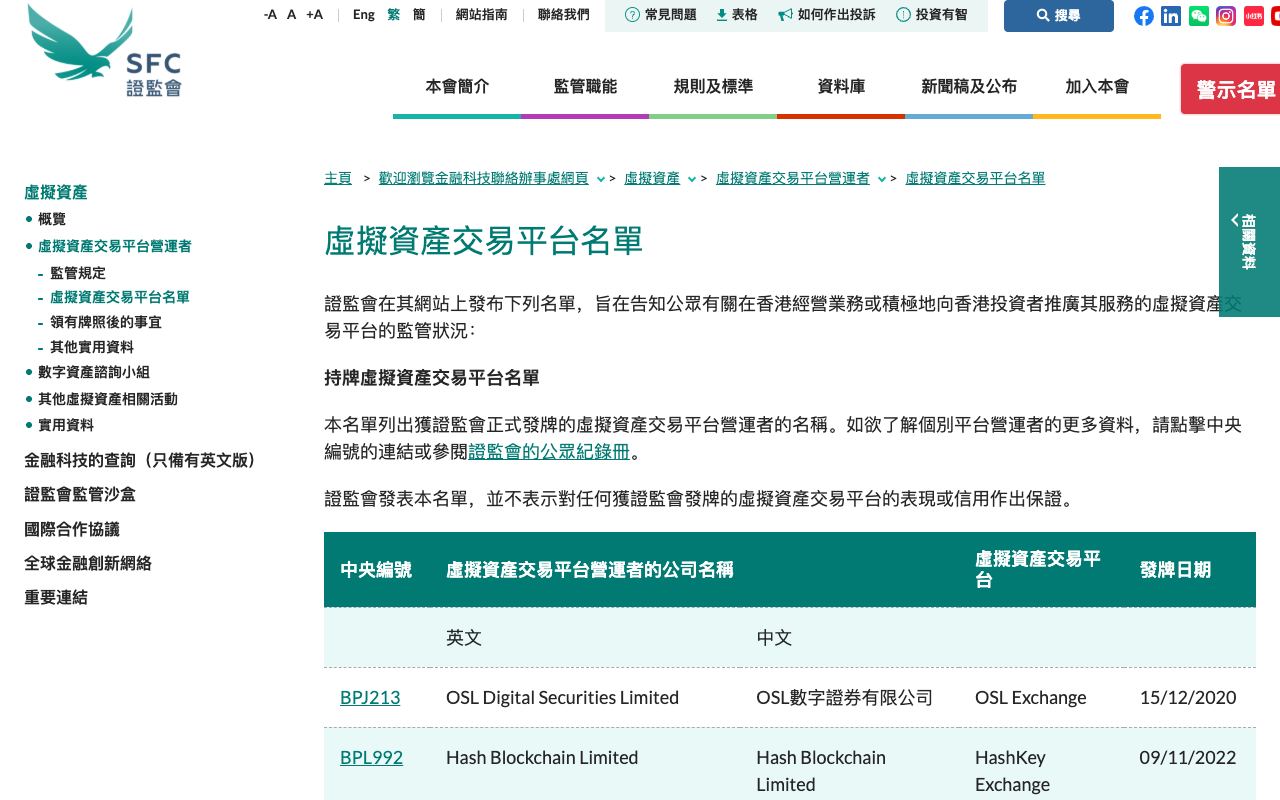Select 監管規定 in the sidebar
The width and height of the screenshot is (1280, 800).
click(x=78, y=273)
